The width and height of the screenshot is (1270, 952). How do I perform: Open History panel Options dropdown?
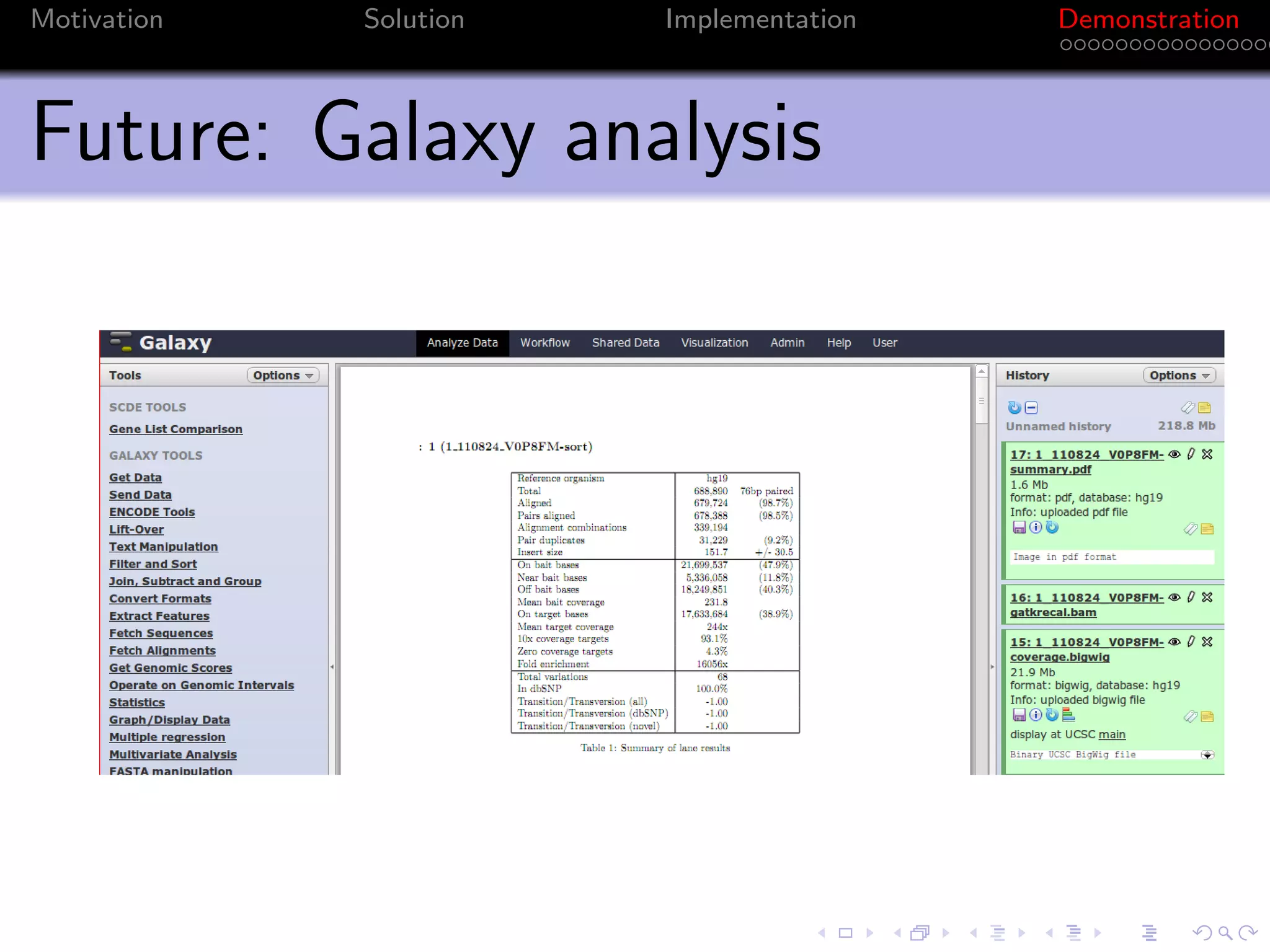(x=1179, y=376)
